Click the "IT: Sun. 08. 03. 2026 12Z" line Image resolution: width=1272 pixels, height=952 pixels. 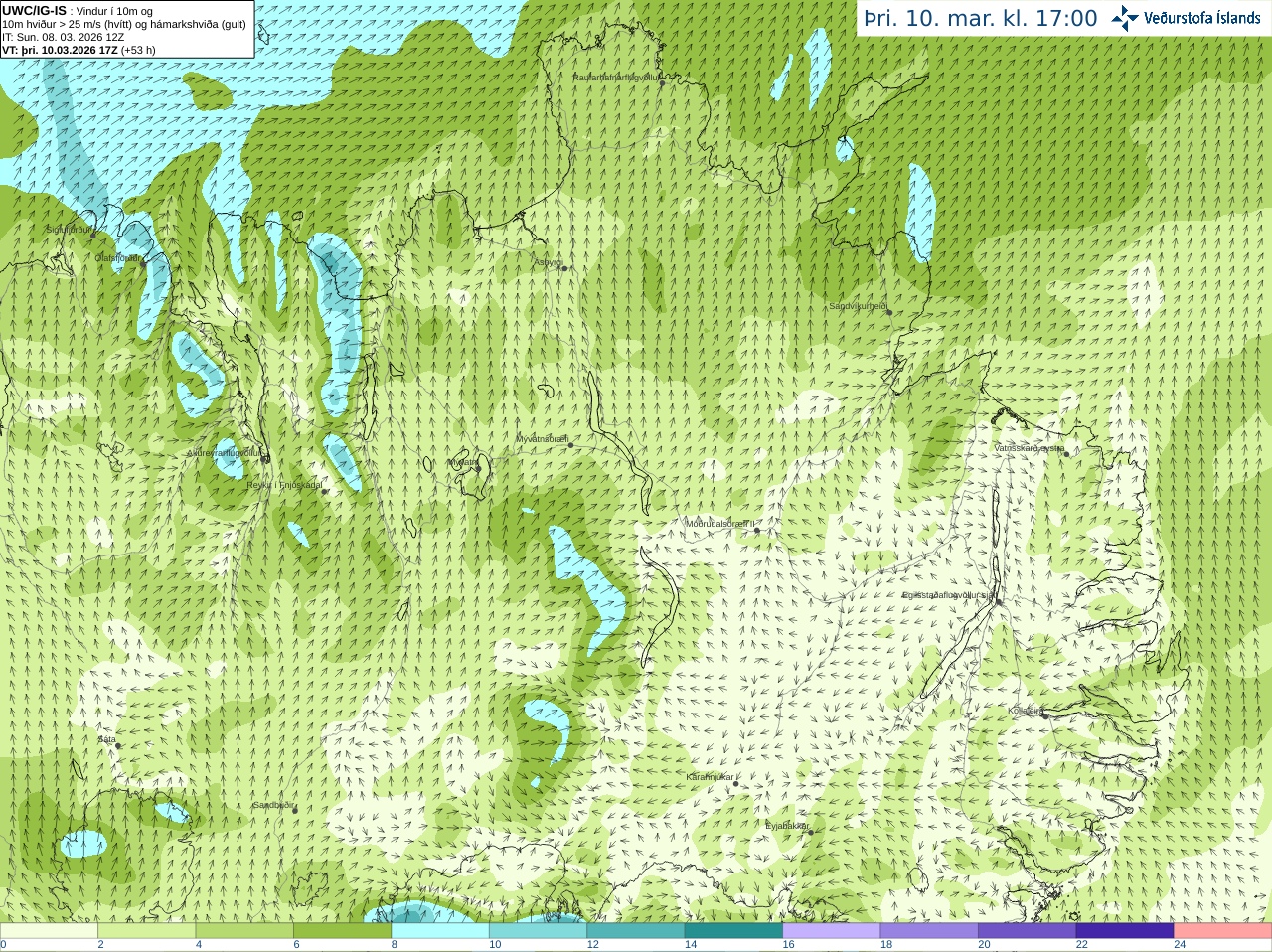[x=64, y=37]
